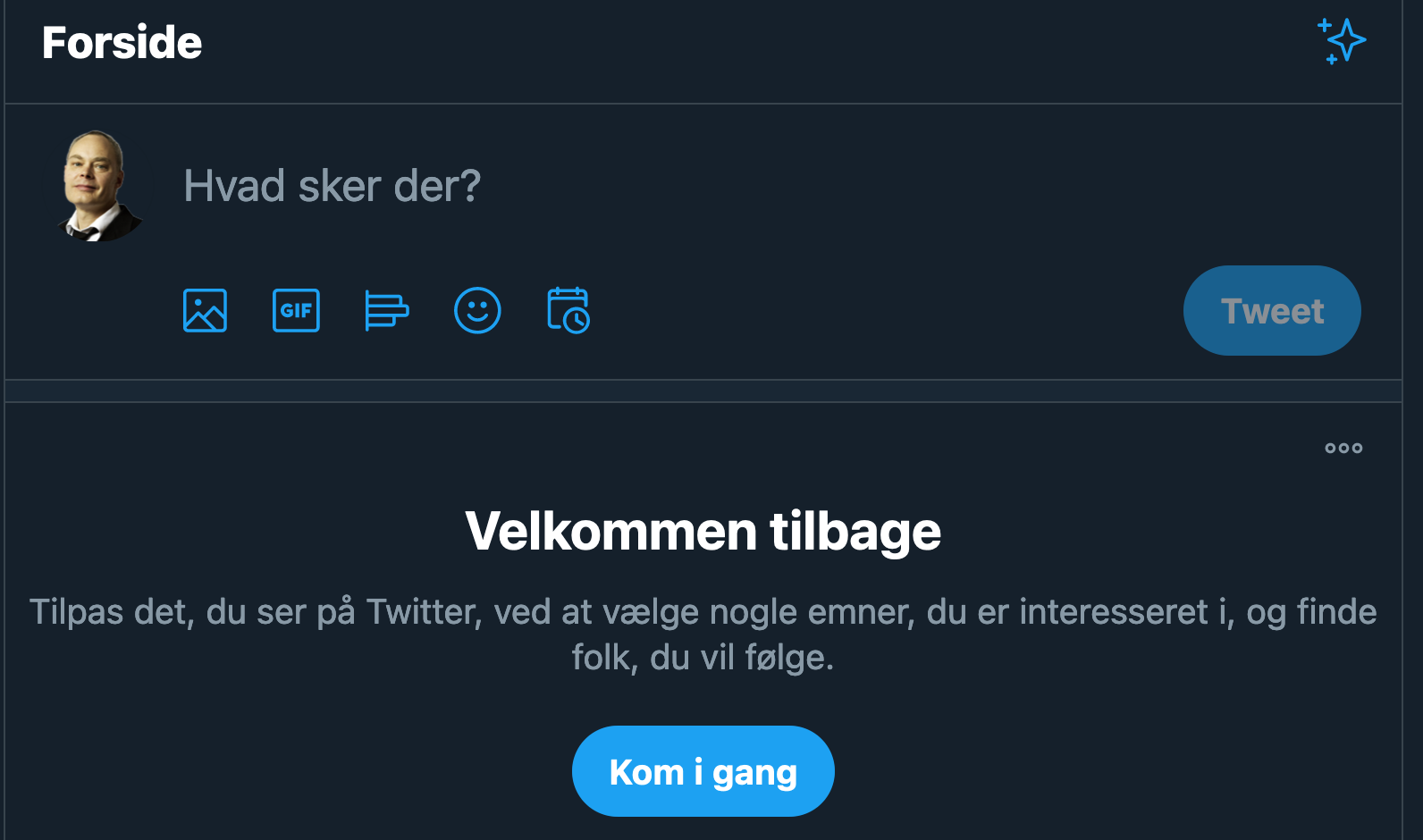Click the 'Velkommen tilbage' heading

click(x=703, y=532)
